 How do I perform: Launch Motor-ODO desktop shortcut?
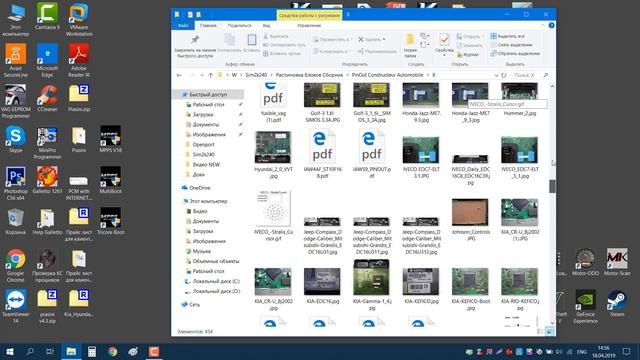tap(585, 262)
